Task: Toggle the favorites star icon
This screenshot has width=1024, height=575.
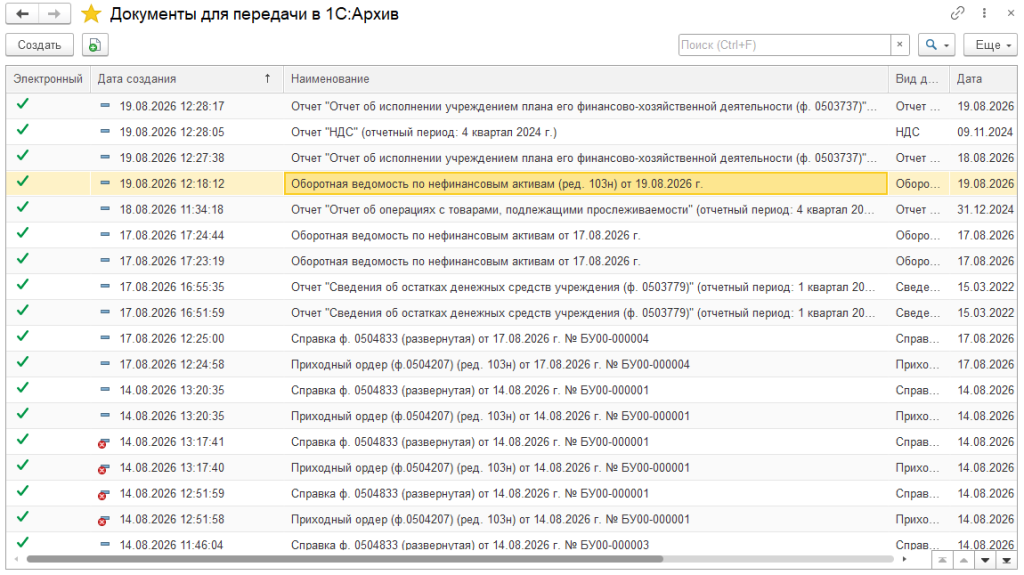Action: point(91,14)
